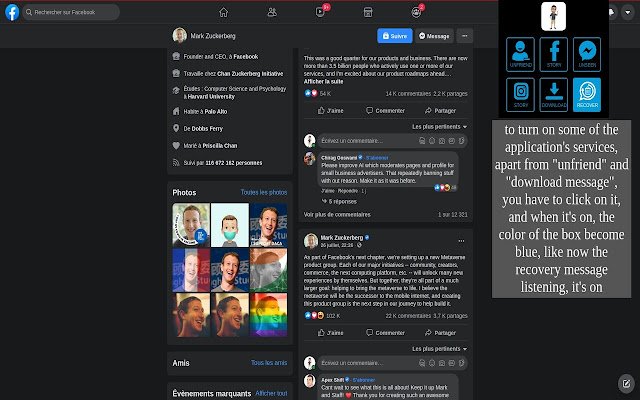Click the Chan Zuckerberg Initiative link
Screen dimensions: 640x400
tap(250, 74)
